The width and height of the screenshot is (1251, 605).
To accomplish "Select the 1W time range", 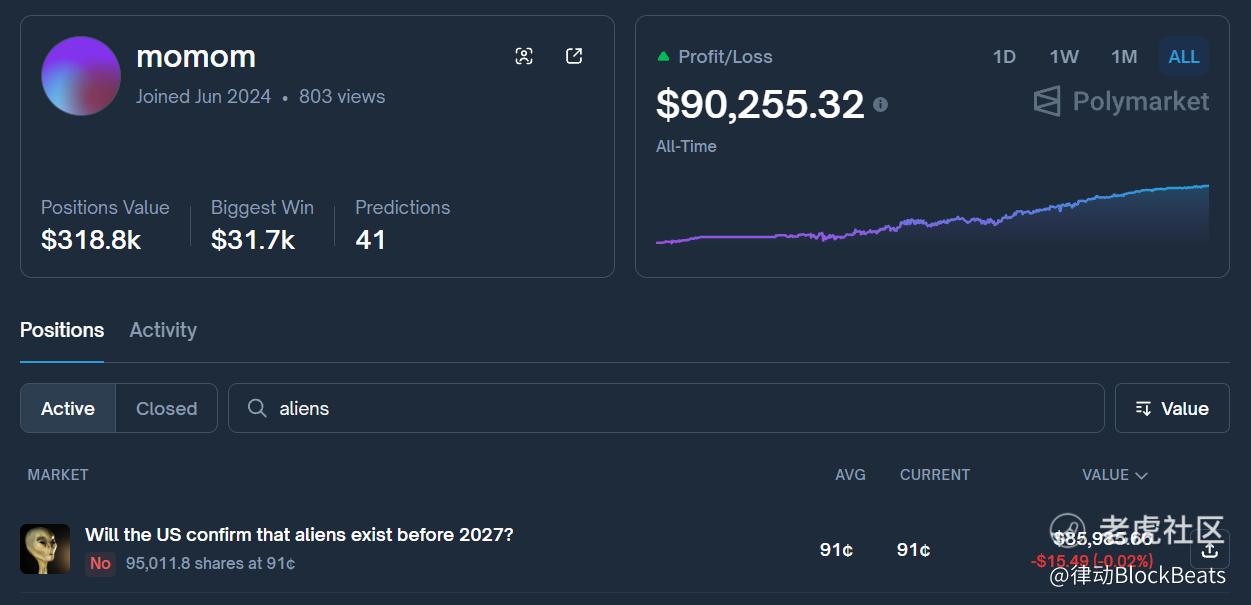I will [1064, 57].
